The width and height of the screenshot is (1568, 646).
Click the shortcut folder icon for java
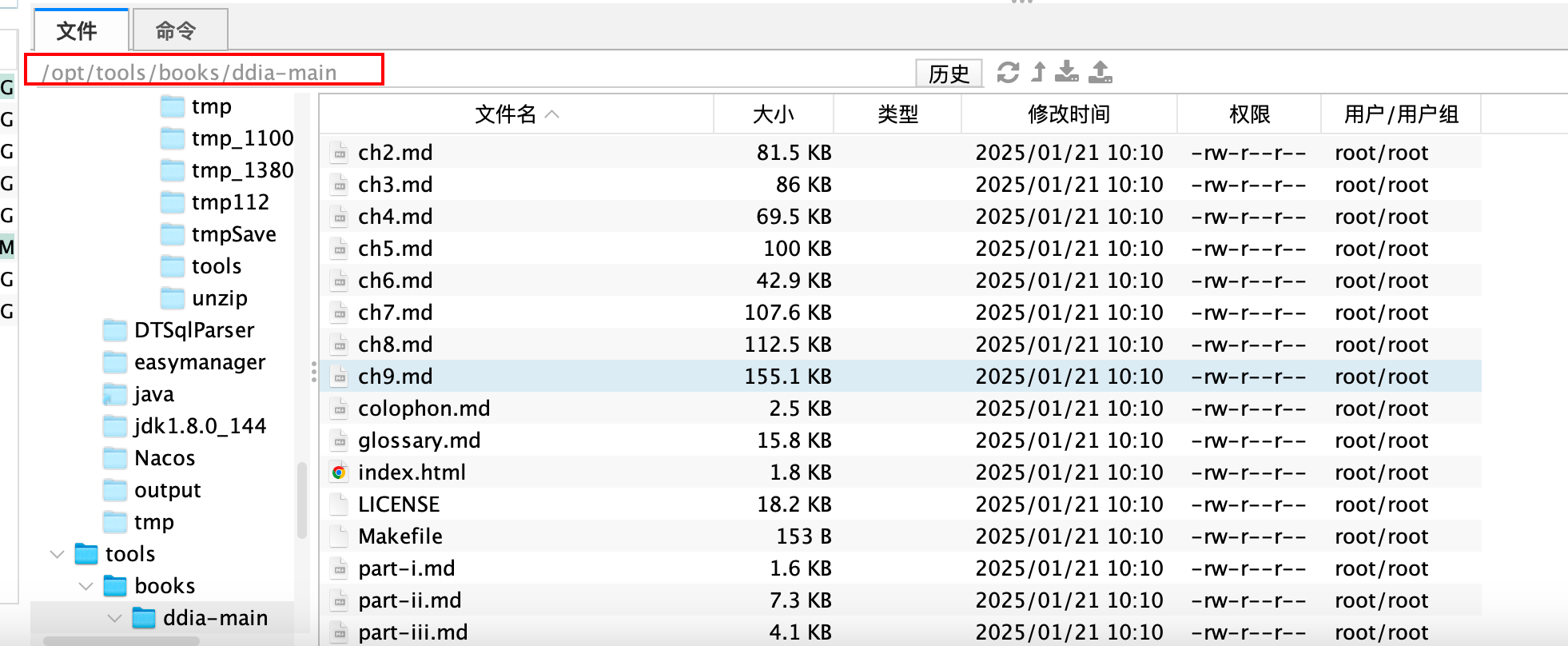click(115, 394)
